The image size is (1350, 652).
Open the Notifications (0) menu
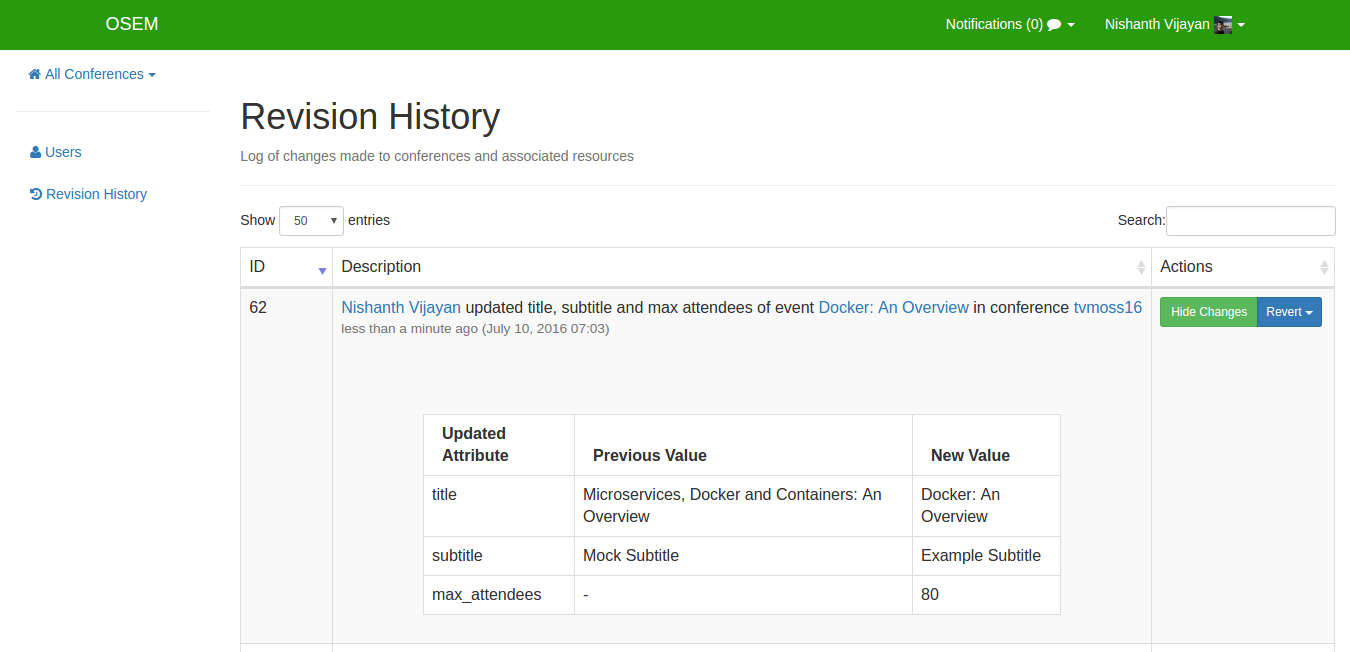pyautogui.click(x=1008, y=25)
